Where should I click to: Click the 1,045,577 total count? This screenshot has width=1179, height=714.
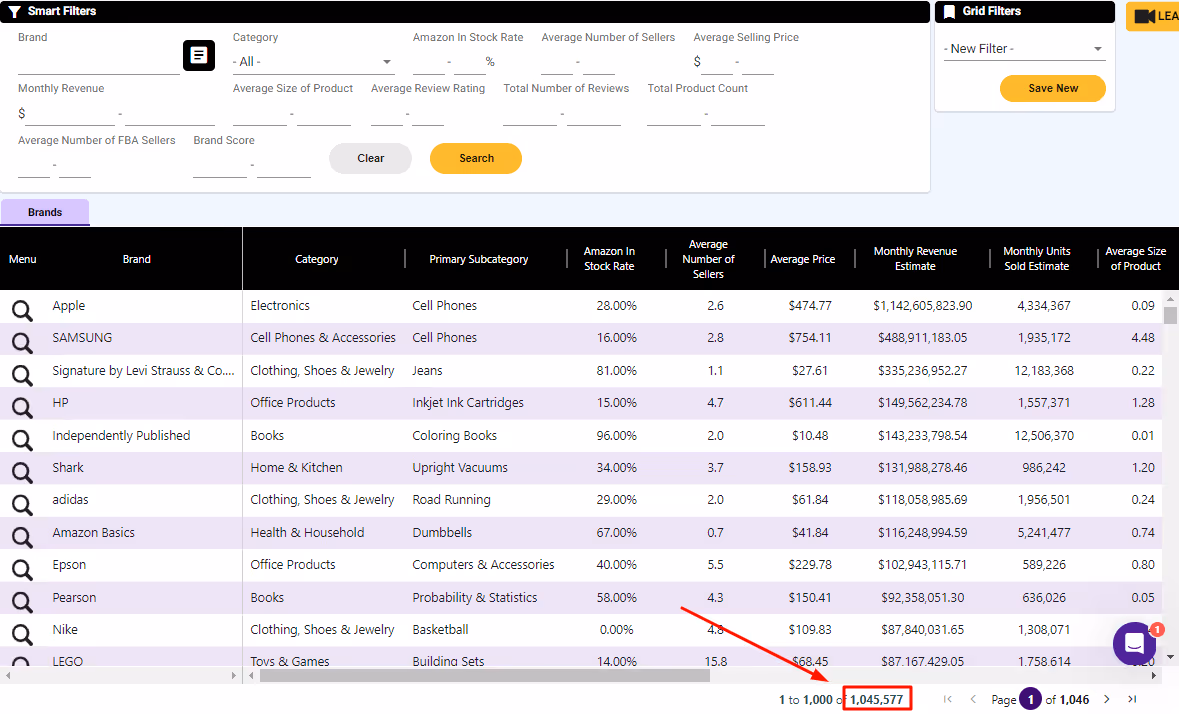877,700
